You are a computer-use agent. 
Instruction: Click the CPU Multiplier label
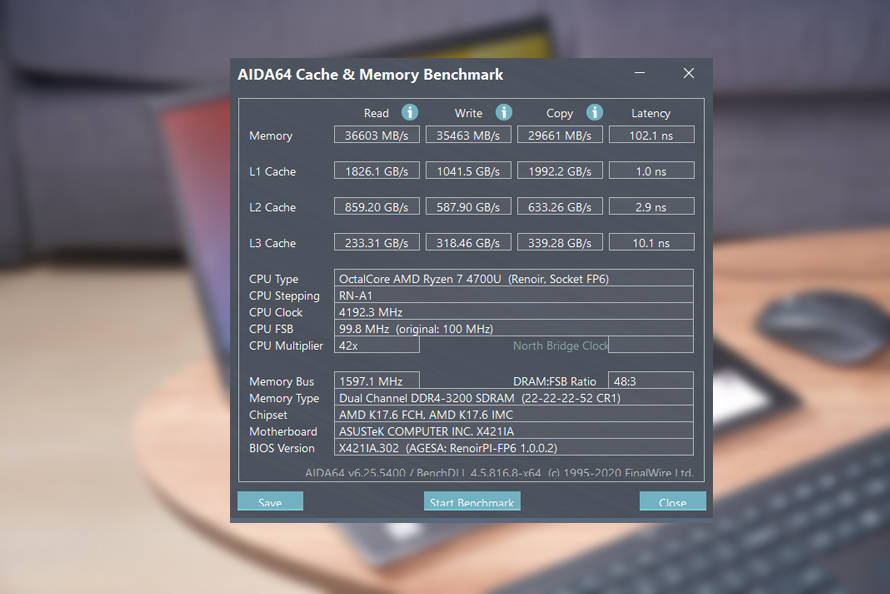pos(286,346)
